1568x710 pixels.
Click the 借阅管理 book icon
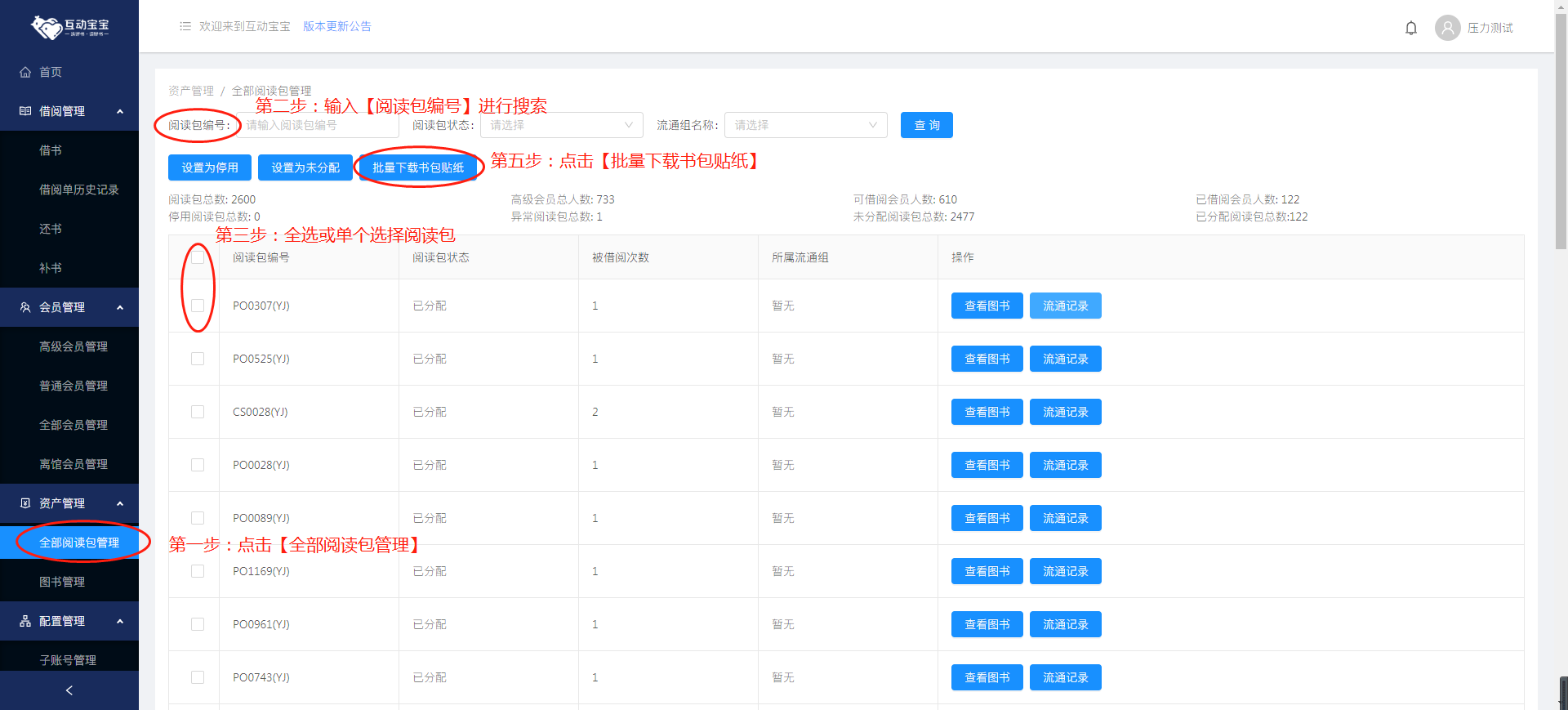pos(25,111)
